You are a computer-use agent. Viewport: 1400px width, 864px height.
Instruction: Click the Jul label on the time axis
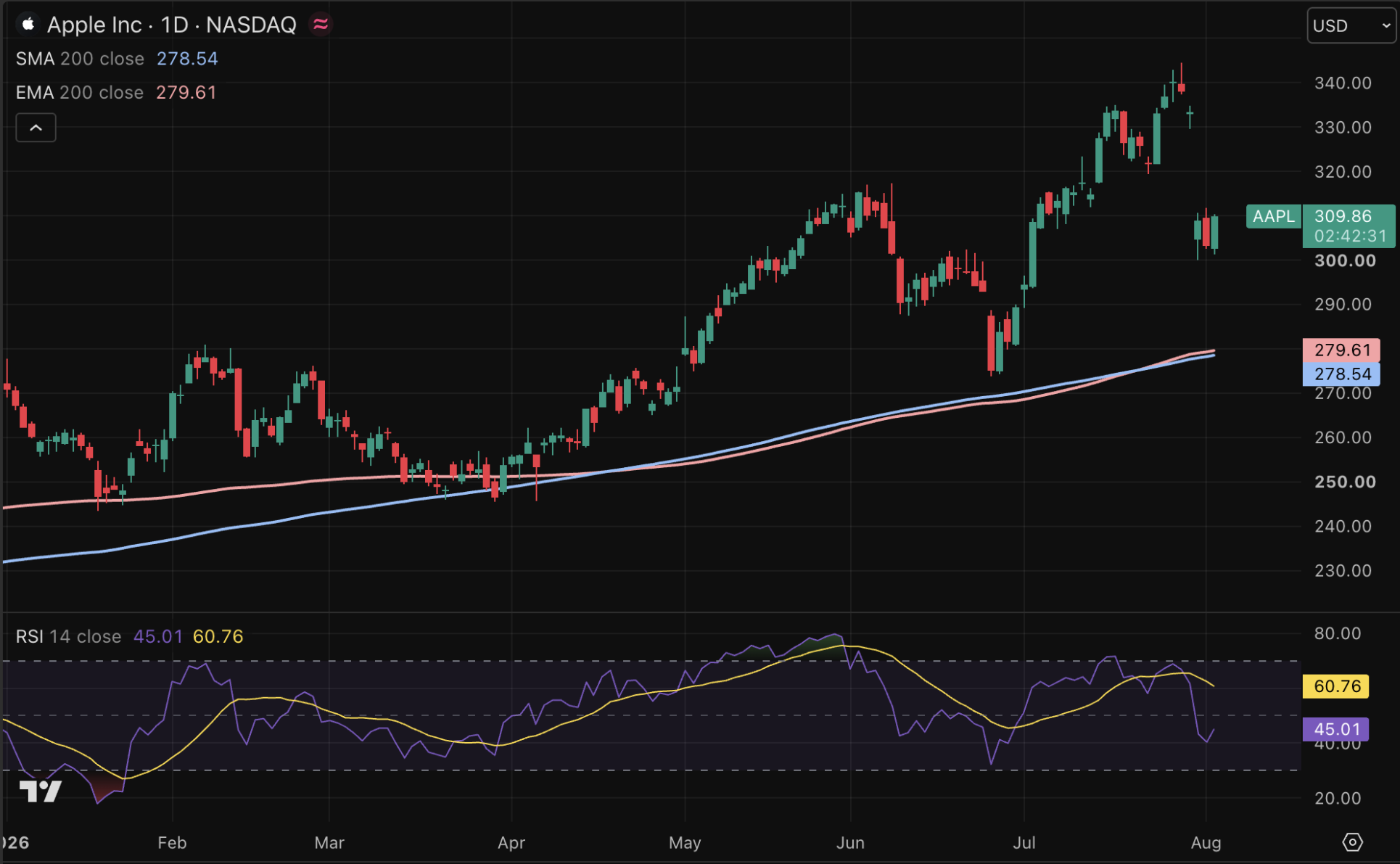[1024, 843]
